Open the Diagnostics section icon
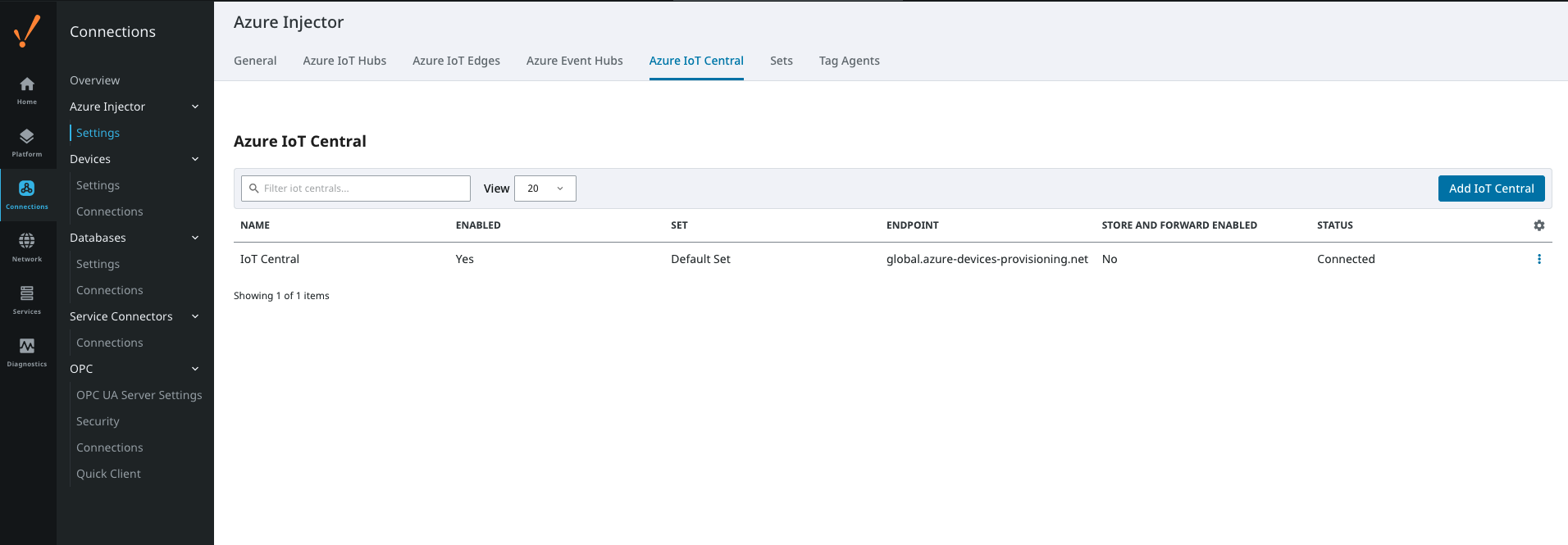 click(27, 352)
